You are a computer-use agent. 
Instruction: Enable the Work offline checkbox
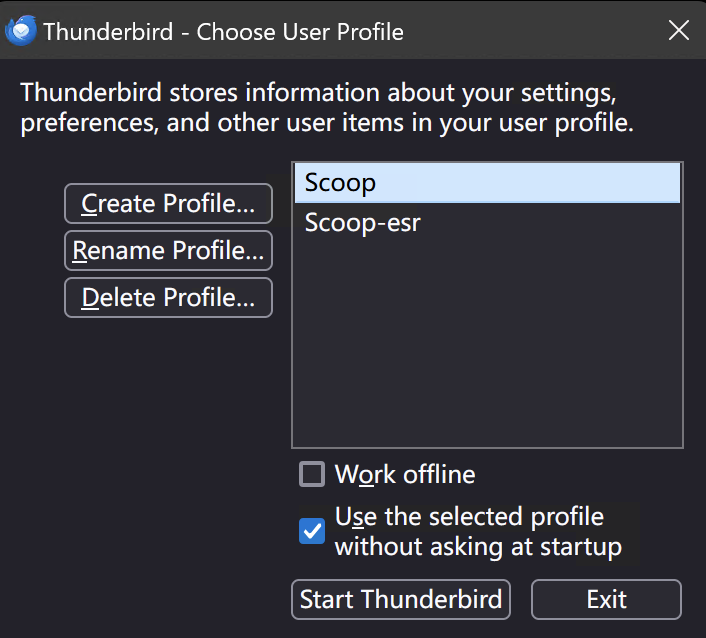click(x=312, y=474)
